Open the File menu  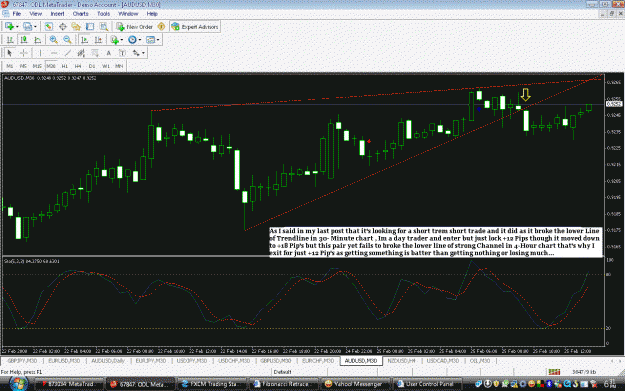click(17, 14)
